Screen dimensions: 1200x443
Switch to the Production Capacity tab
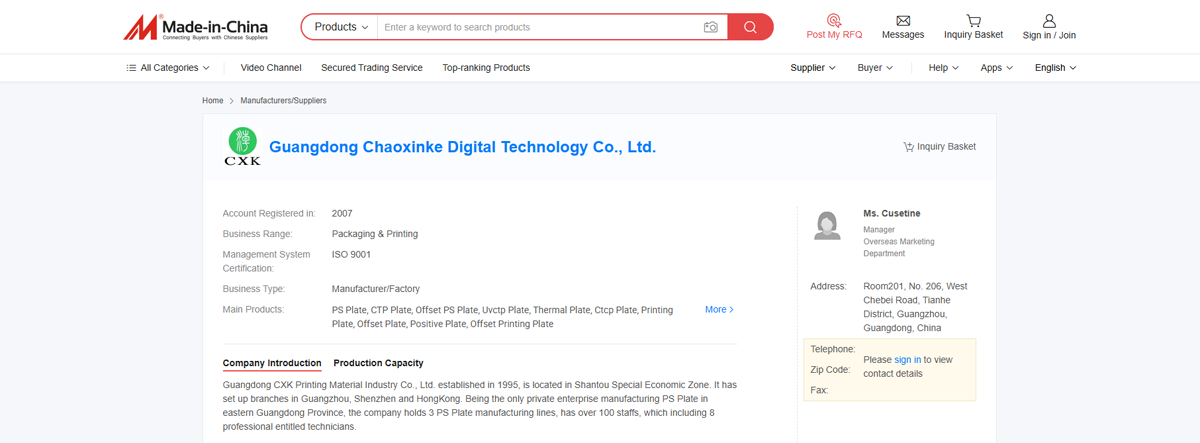click(378, 363)
